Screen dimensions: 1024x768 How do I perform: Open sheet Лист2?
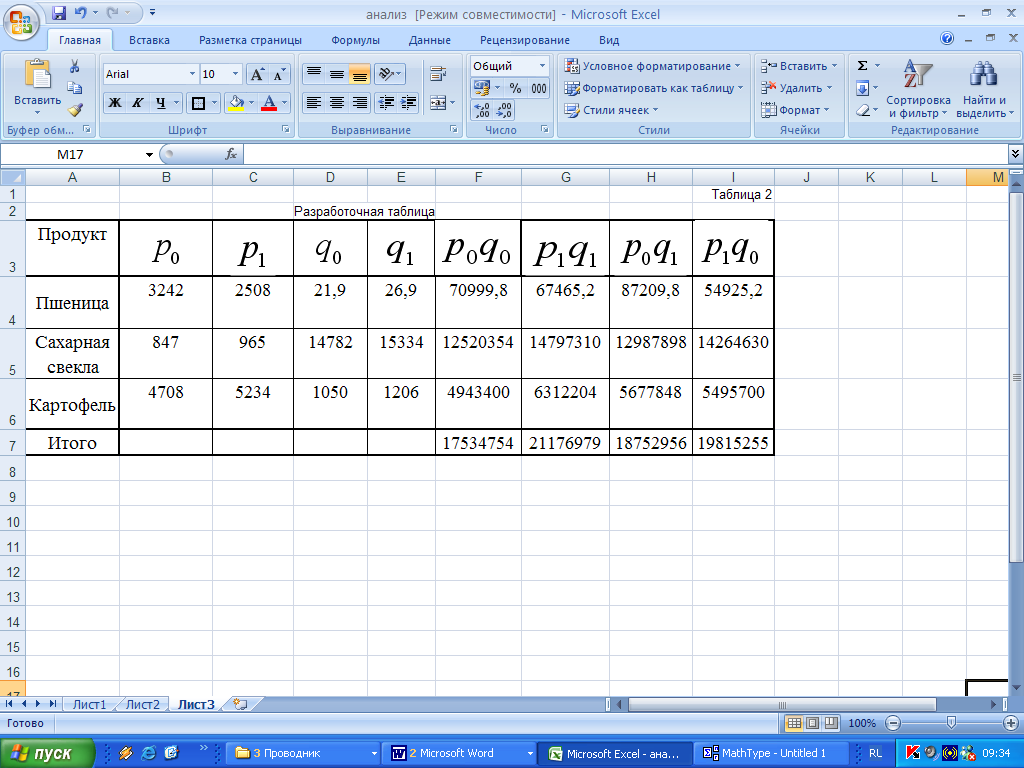(x=142, y=705)
